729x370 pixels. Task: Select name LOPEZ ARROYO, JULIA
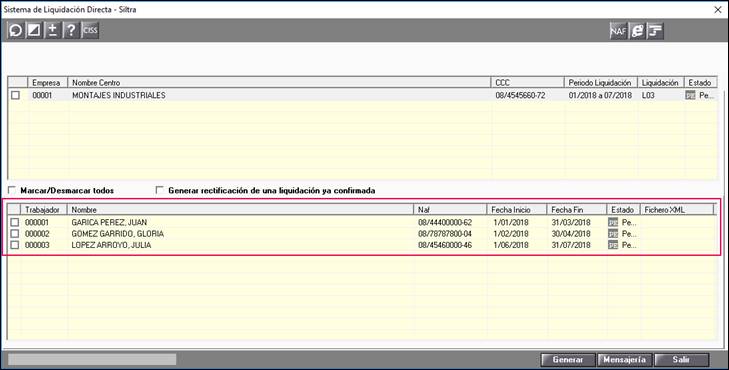click(112, 245)
